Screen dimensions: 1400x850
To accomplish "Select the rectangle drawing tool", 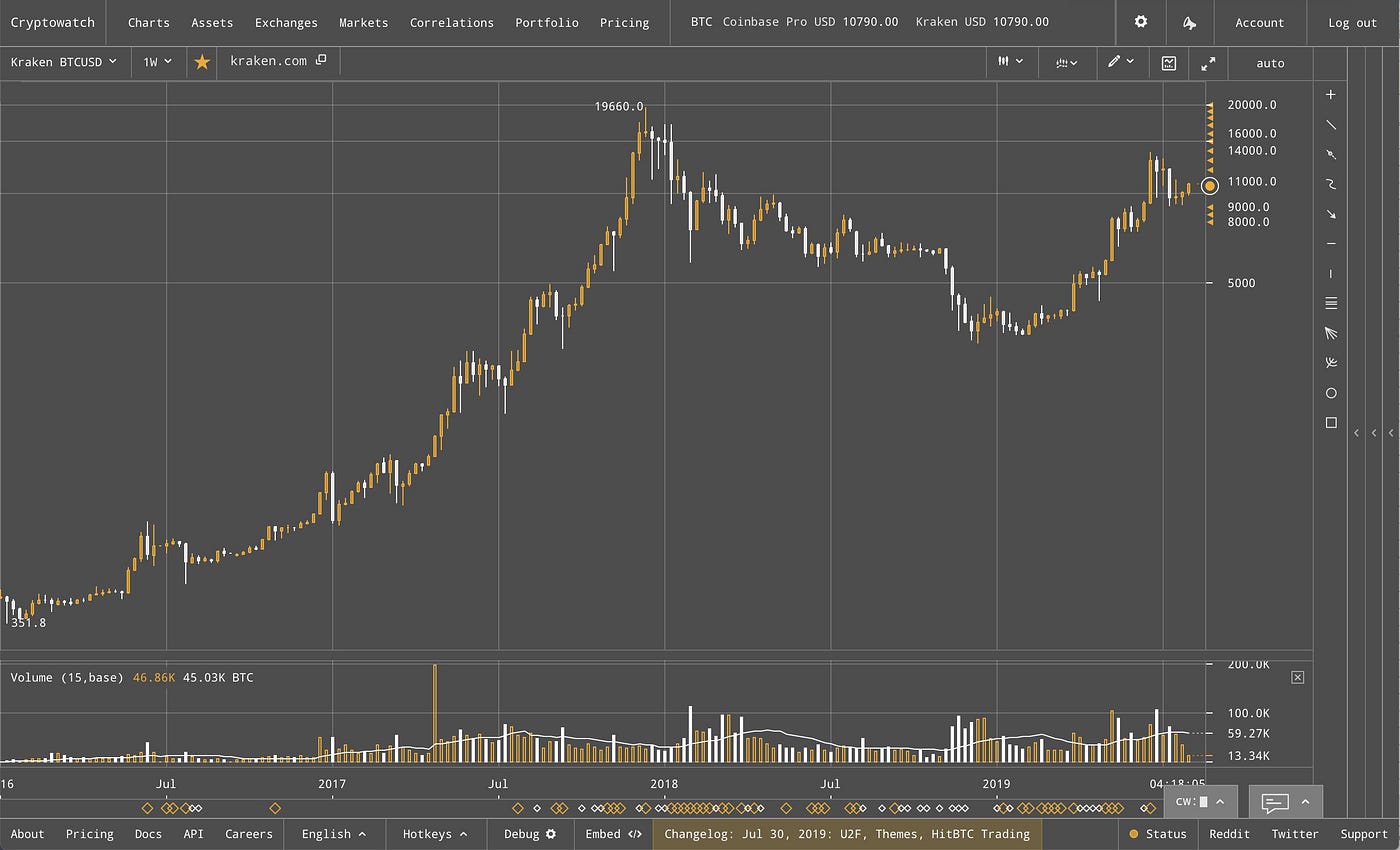I will click(x=1330, y=423).
